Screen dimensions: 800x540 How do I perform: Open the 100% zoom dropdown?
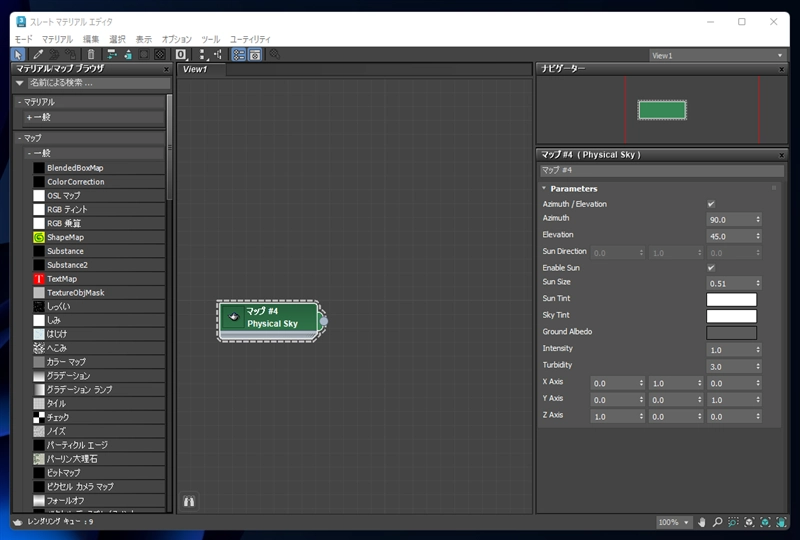(x=674, y=522)
